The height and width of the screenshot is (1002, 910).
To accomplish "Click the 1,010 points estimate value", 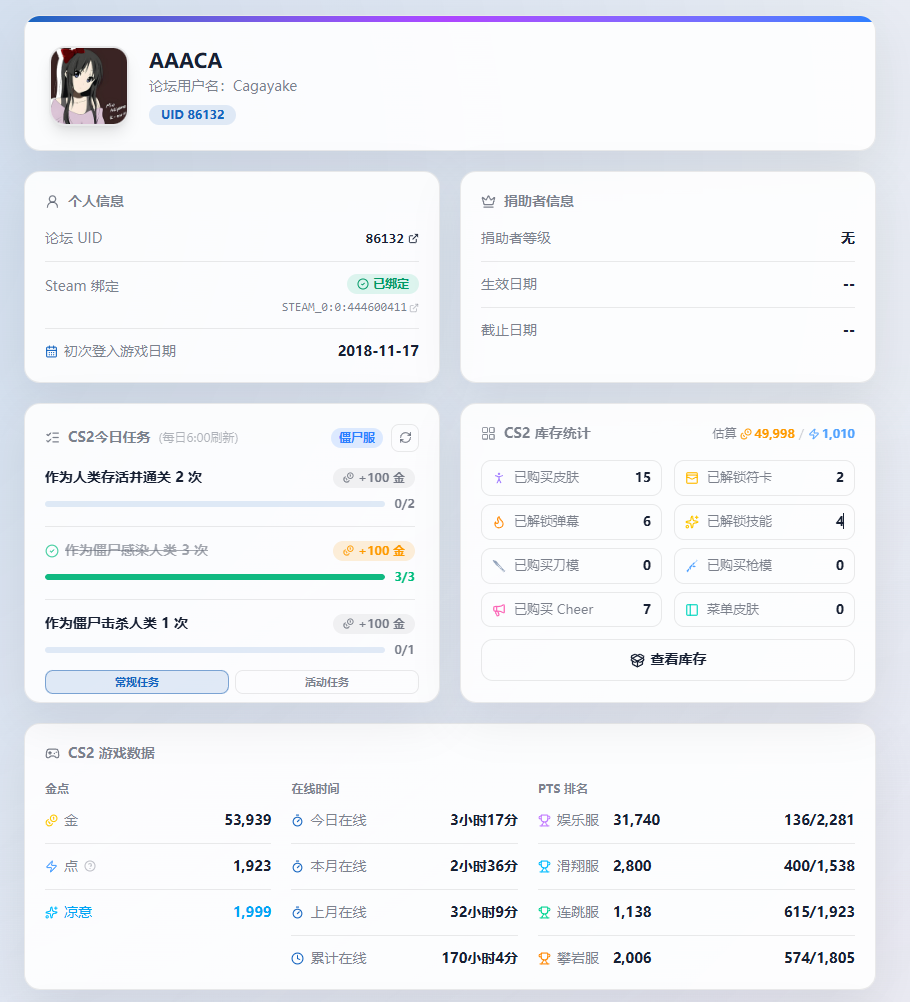I will click(838, 434).
